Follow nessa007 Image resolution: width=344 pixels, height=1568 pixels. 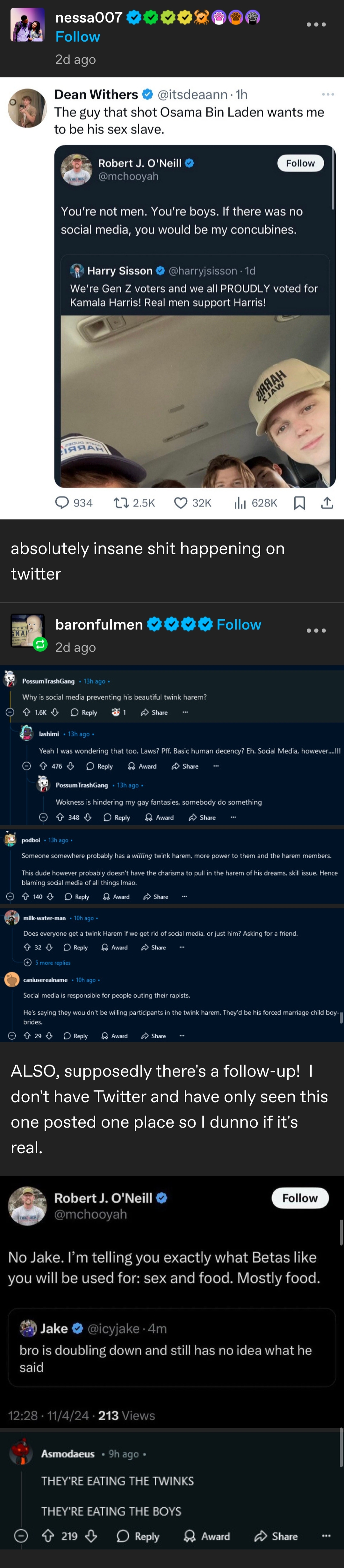click(77, 37)
